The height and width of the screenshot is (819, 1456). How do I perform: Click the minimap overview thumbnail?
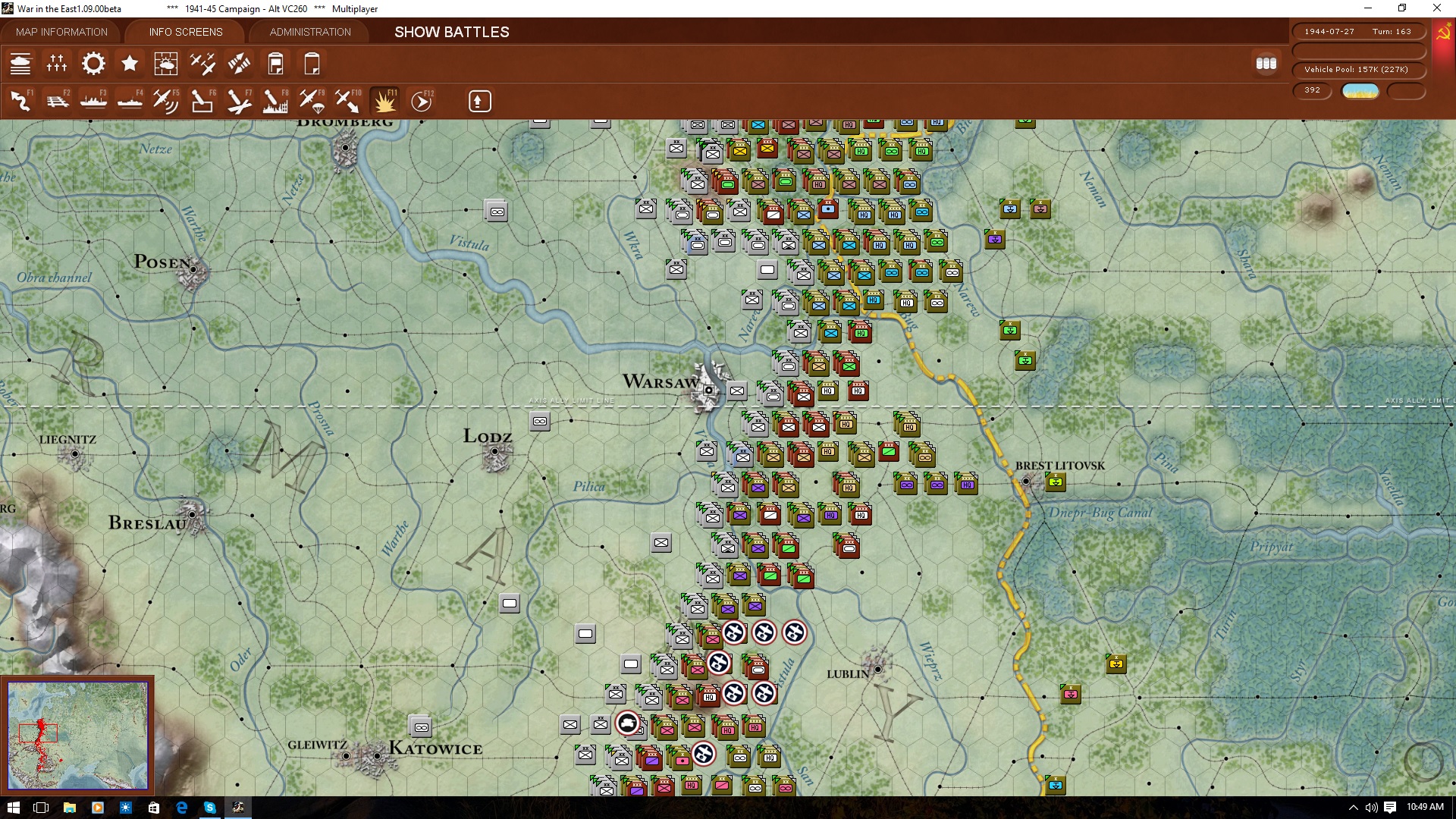(x=77, y=735)
